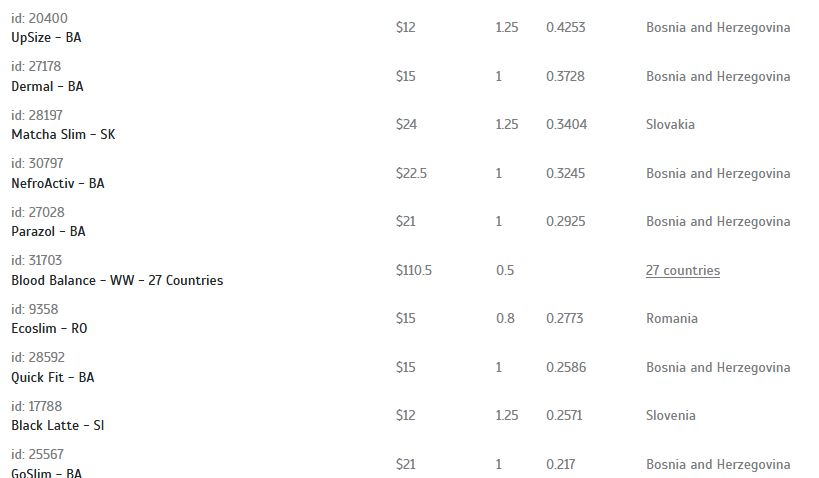
Task: Click the id: 20400 label
Action: pyautogui.click(x=39, y=18)
